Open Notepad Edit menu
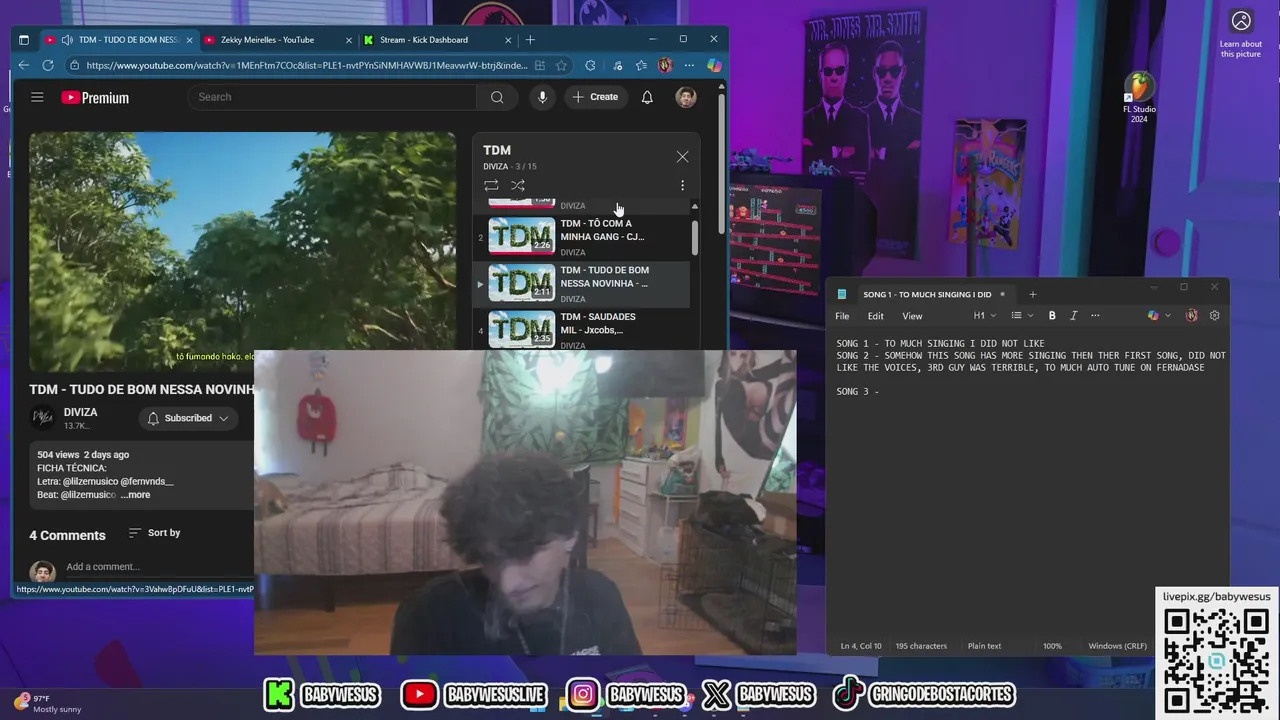1280x720 pixels. [x=876, y=316]
